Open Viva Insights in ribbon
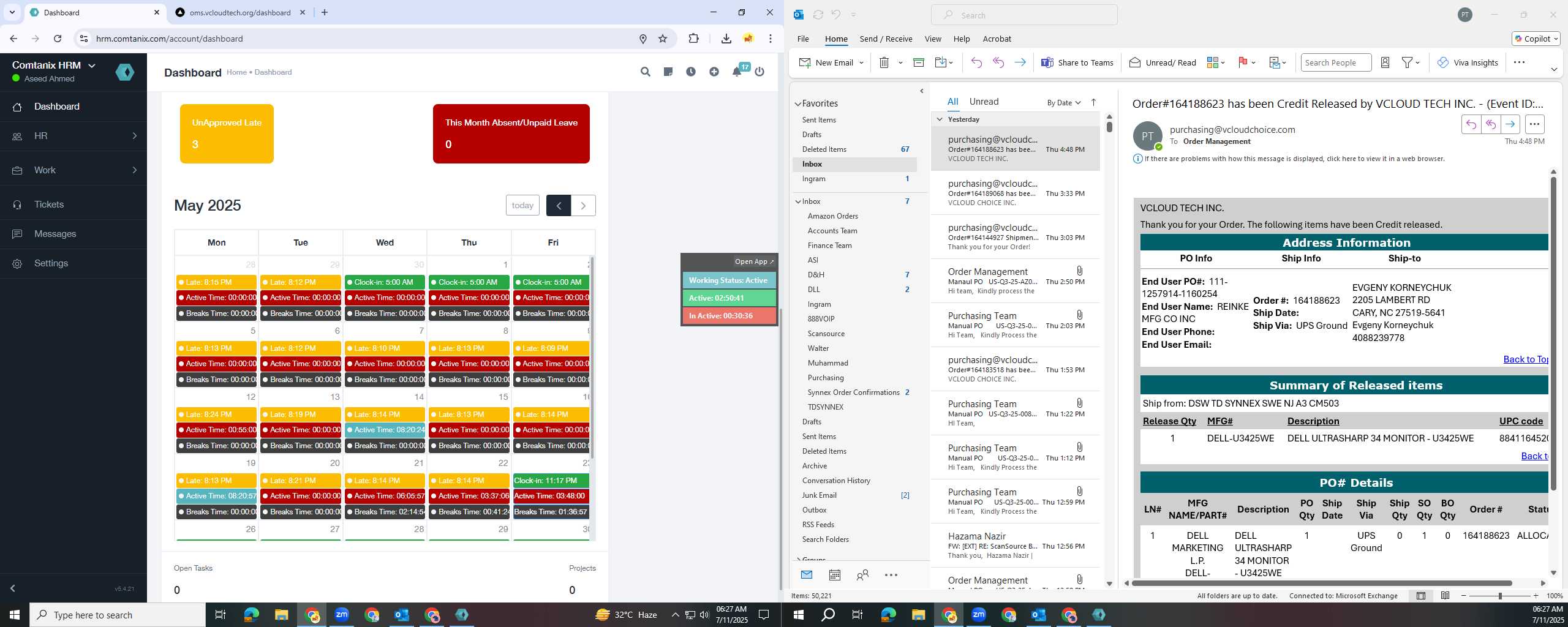1568x627 pixels. click(1468, 62)
